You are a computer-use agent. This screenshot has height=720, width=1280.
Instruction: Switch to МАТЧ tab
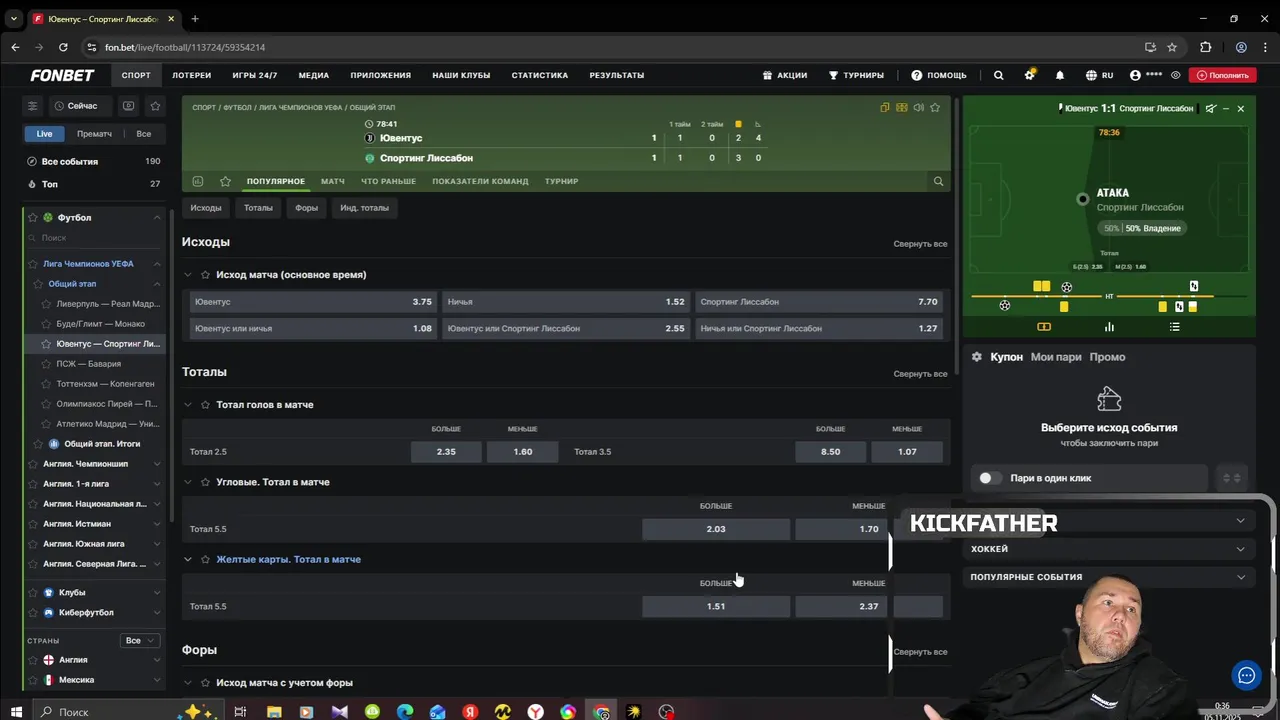click(x=333, y=181)
